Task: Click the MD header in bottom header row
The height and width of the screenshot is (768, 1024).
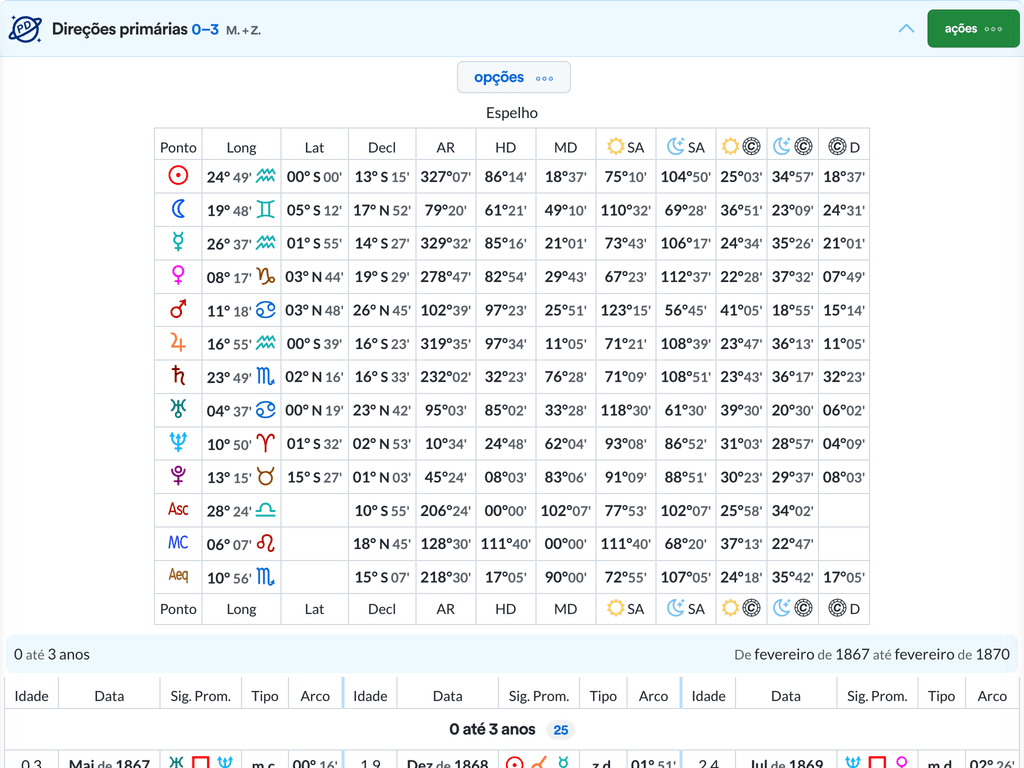Action: (566, 609)
